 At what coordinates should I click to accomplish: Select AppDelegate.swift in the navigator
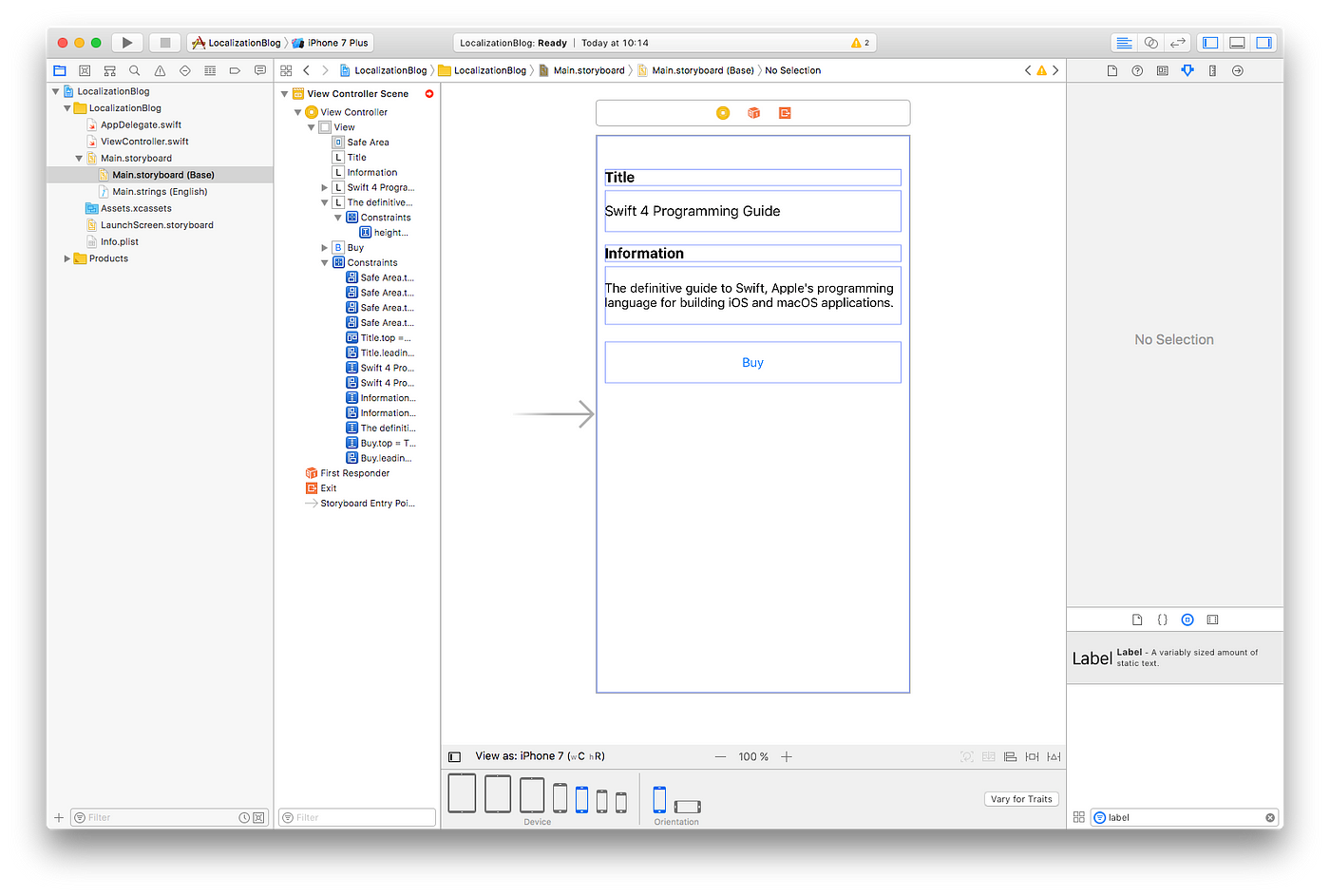[141, 124]
